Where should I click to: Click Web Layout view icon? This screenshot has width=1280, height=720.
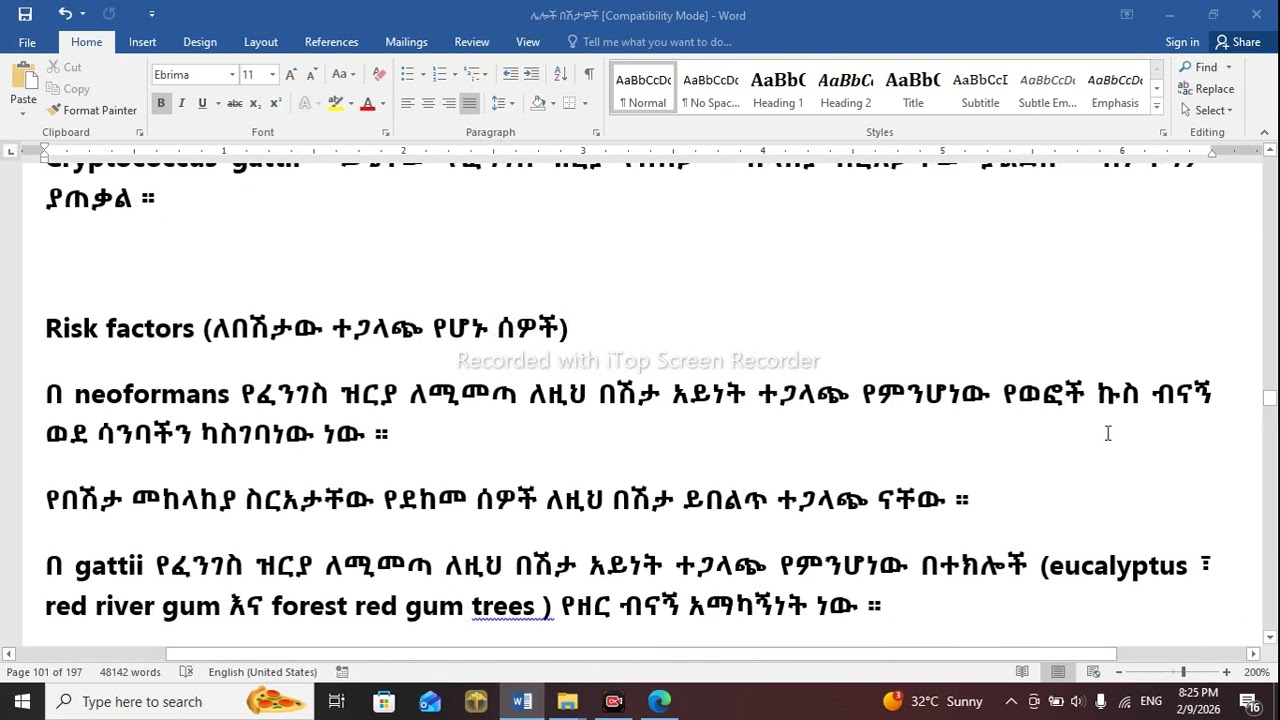coord(1094,672)
